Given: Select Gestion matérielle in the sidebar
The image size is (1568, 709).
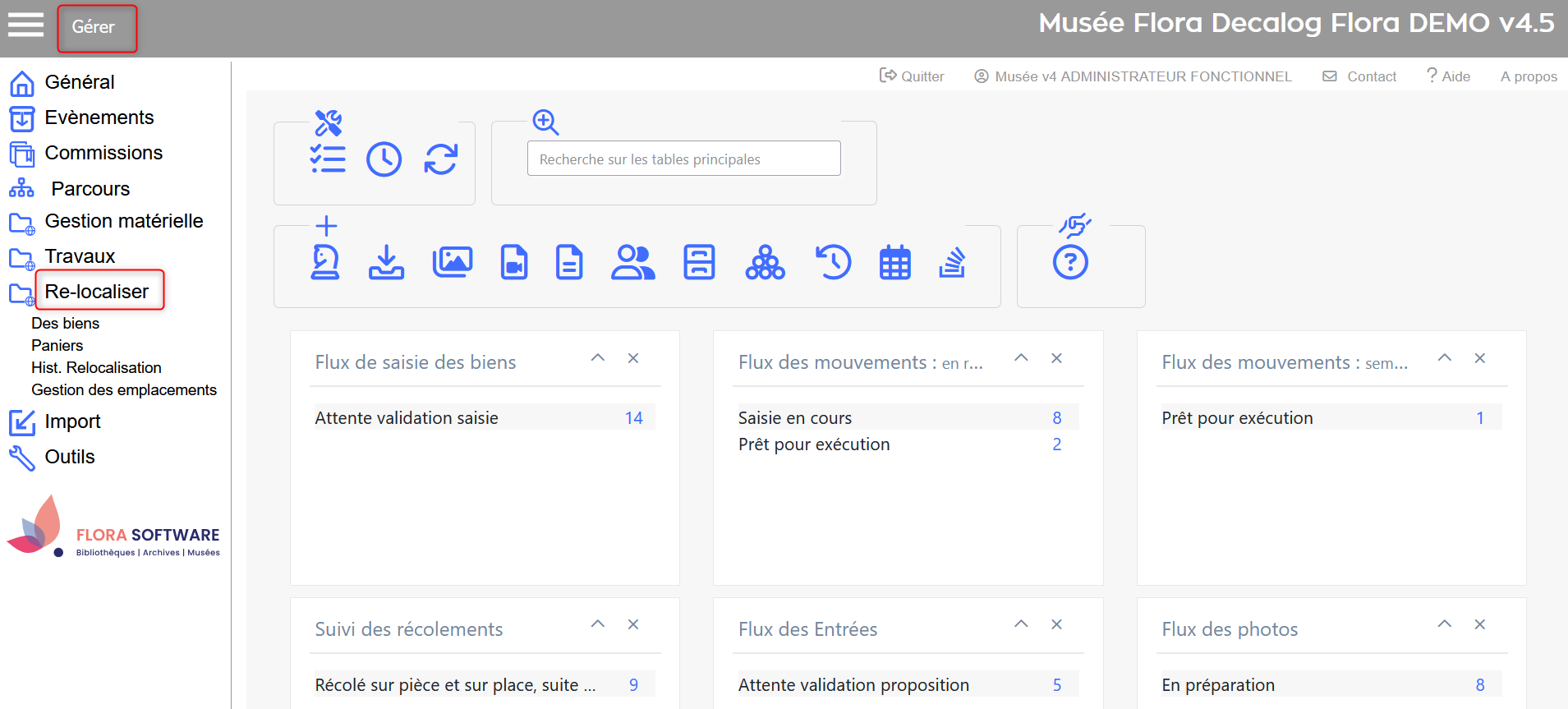Looking at the screenshot, I should pyautogui.click(x=123, y=221).
